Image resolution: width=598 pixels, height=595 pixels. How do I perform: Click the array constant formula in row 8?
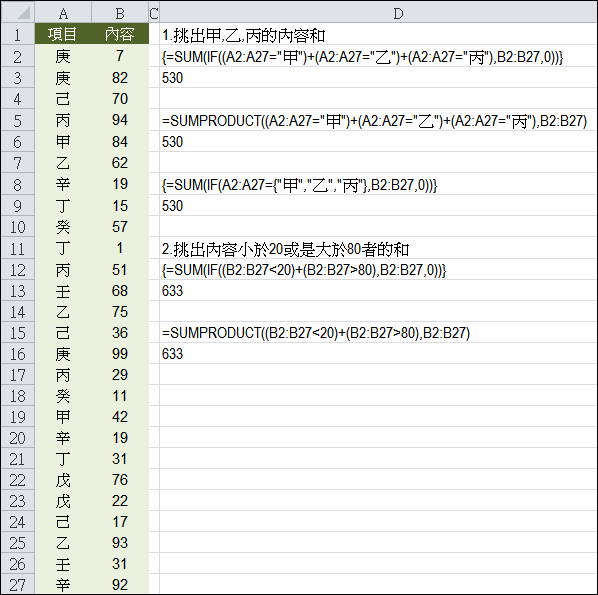(x=300, y=185)
